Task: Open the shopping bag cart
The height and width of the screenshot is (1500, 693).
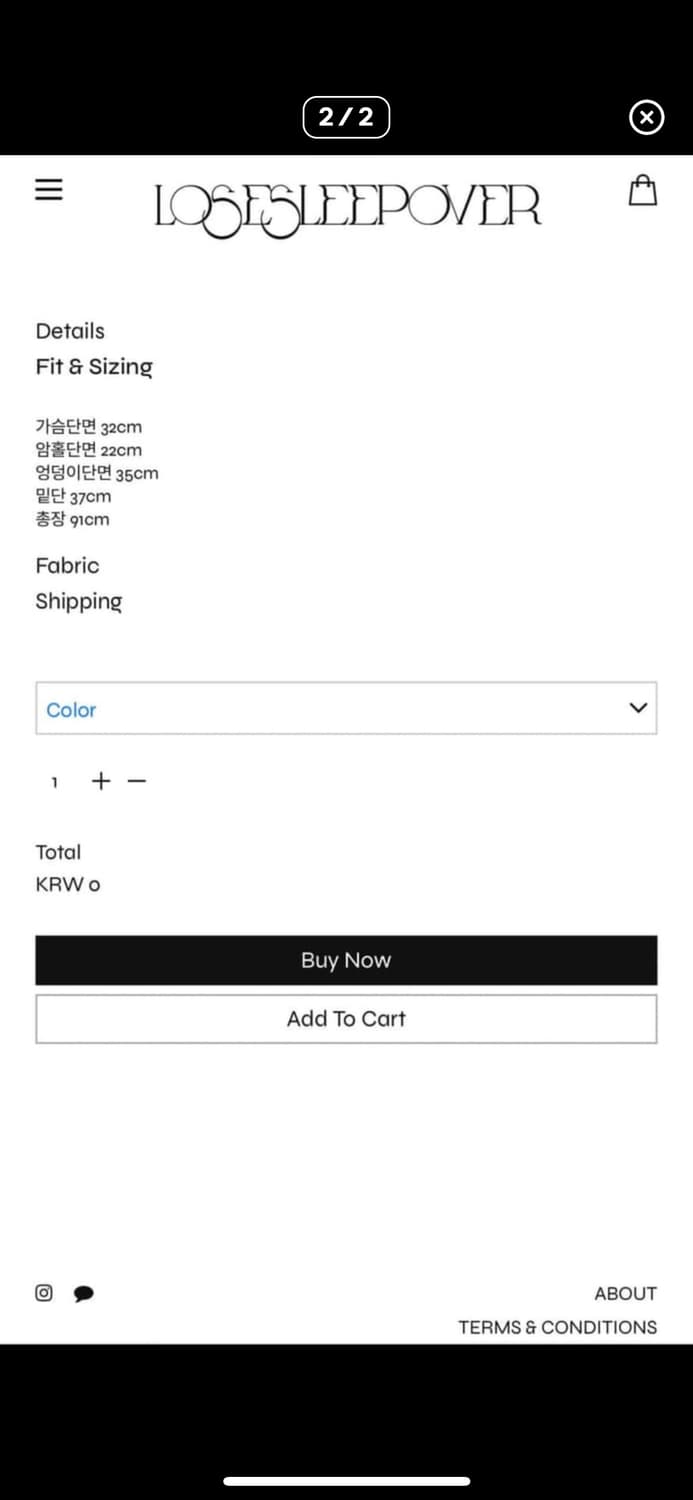Action: coord(643,190)
